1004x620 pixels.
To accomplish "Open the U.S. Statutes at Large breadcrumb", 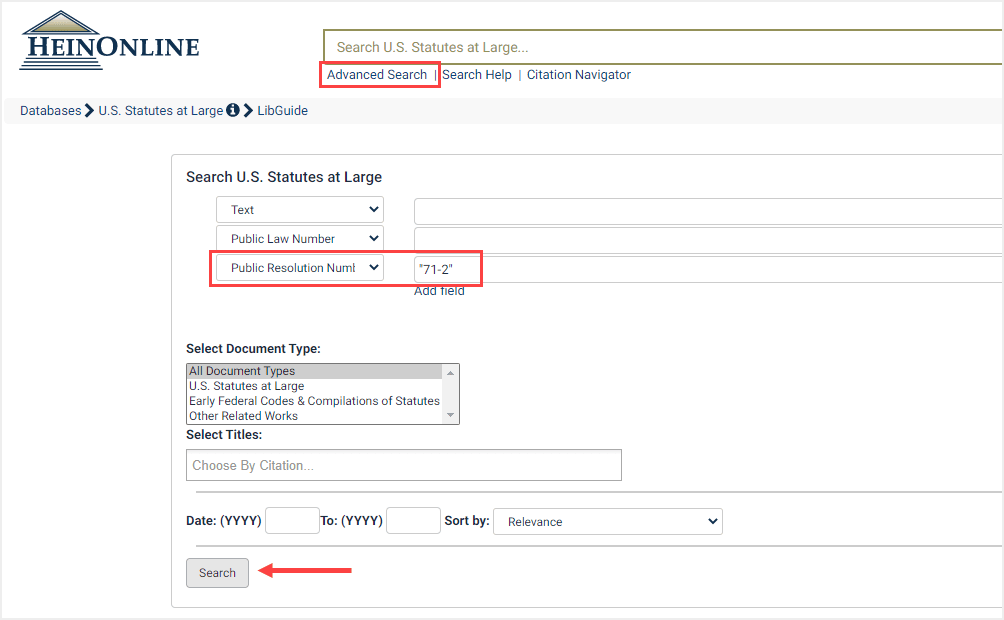I will pyautogui.click(x=161, y=110).
